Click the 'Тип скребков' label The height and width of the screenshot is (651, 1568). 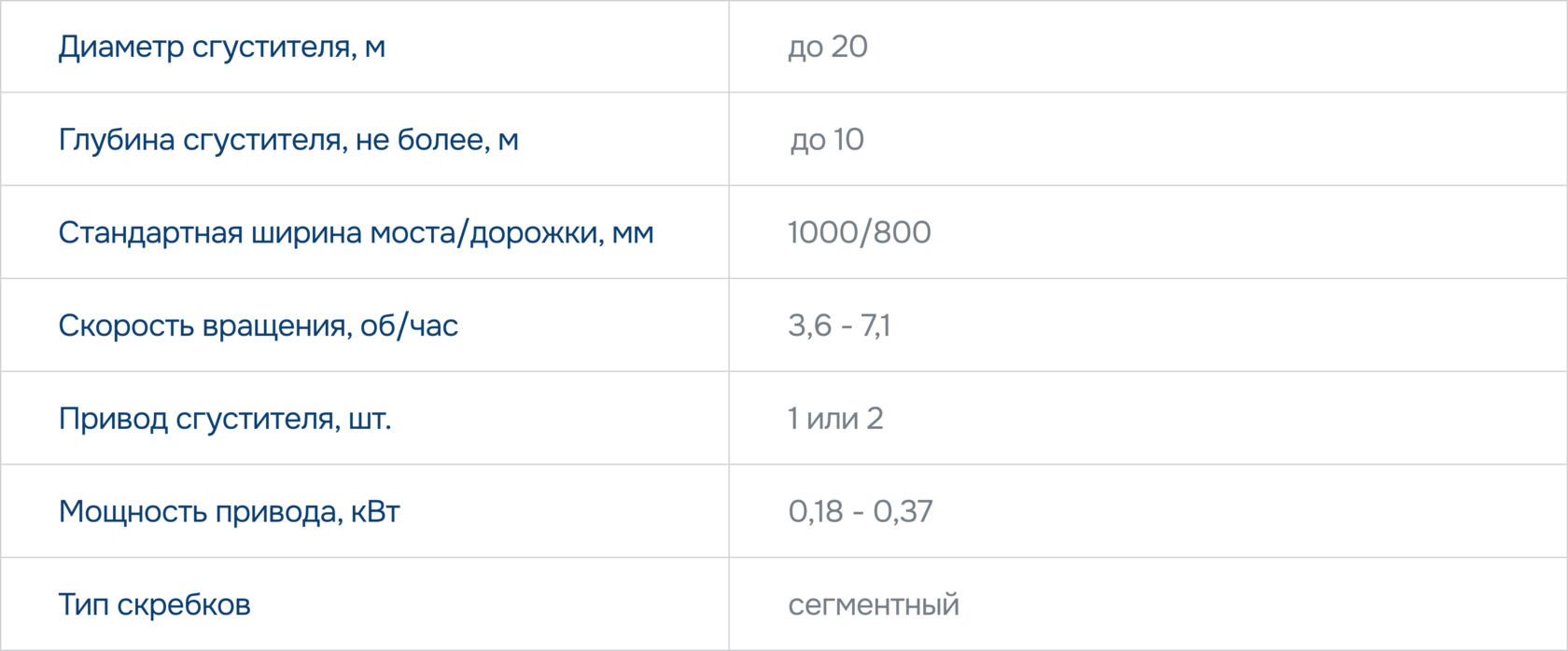pos(154,605)
